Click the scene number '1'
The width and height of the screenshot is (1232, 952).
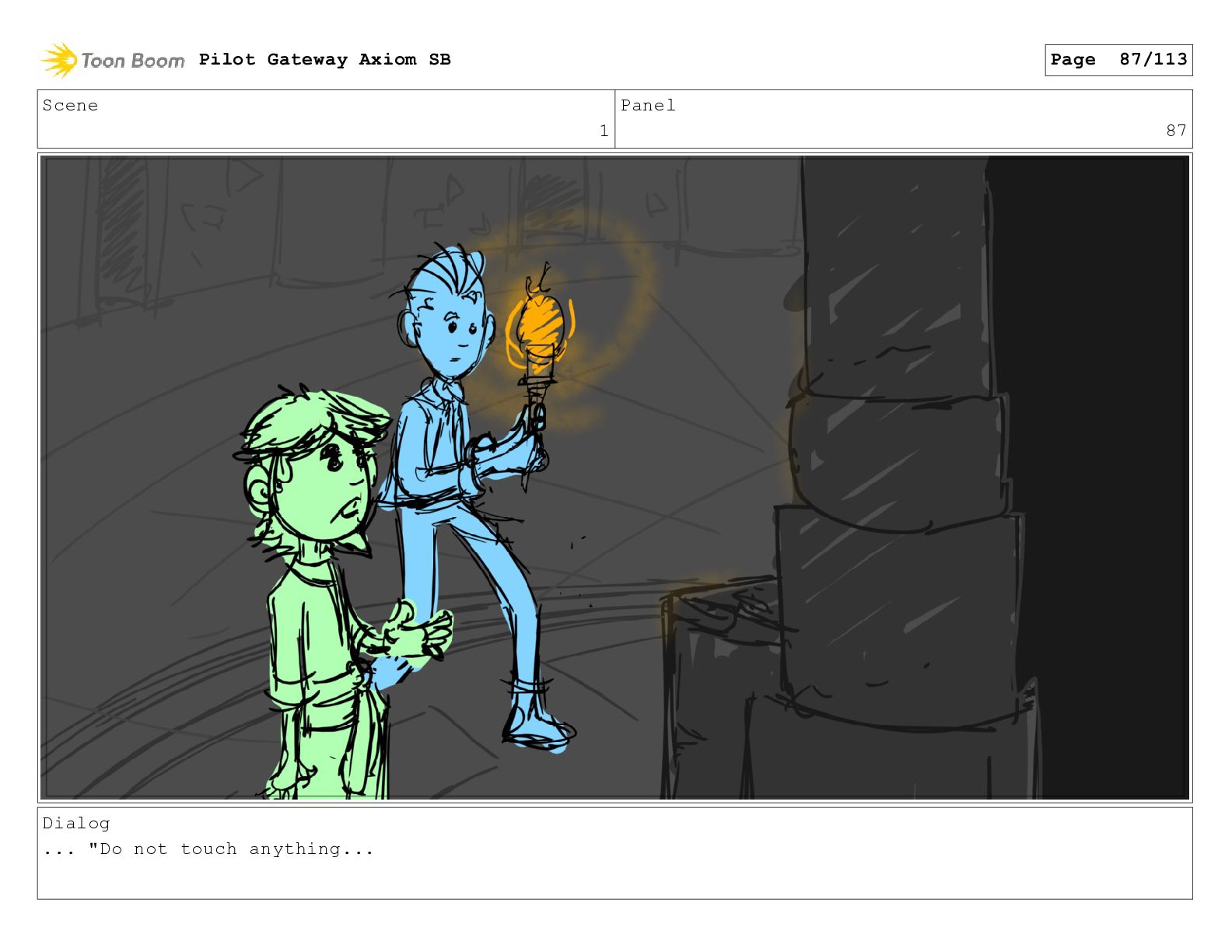coord(604,131)
